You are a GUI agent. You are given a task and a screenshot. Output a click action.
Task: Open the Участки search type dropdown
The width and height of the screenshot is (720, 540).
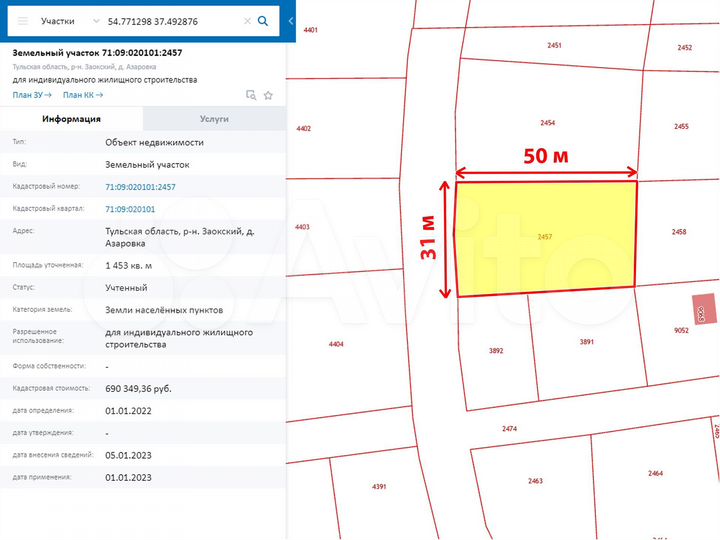(x=68, y=20)
